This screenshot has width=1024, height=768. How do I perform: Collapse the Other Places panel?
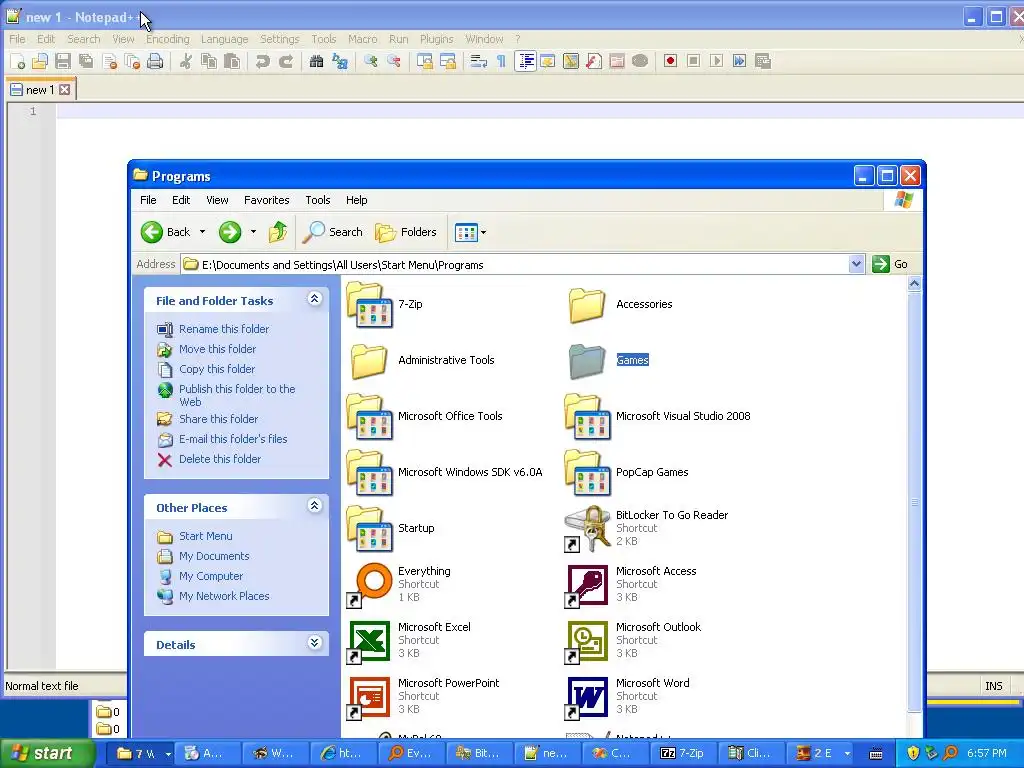(x=315, y=505)
